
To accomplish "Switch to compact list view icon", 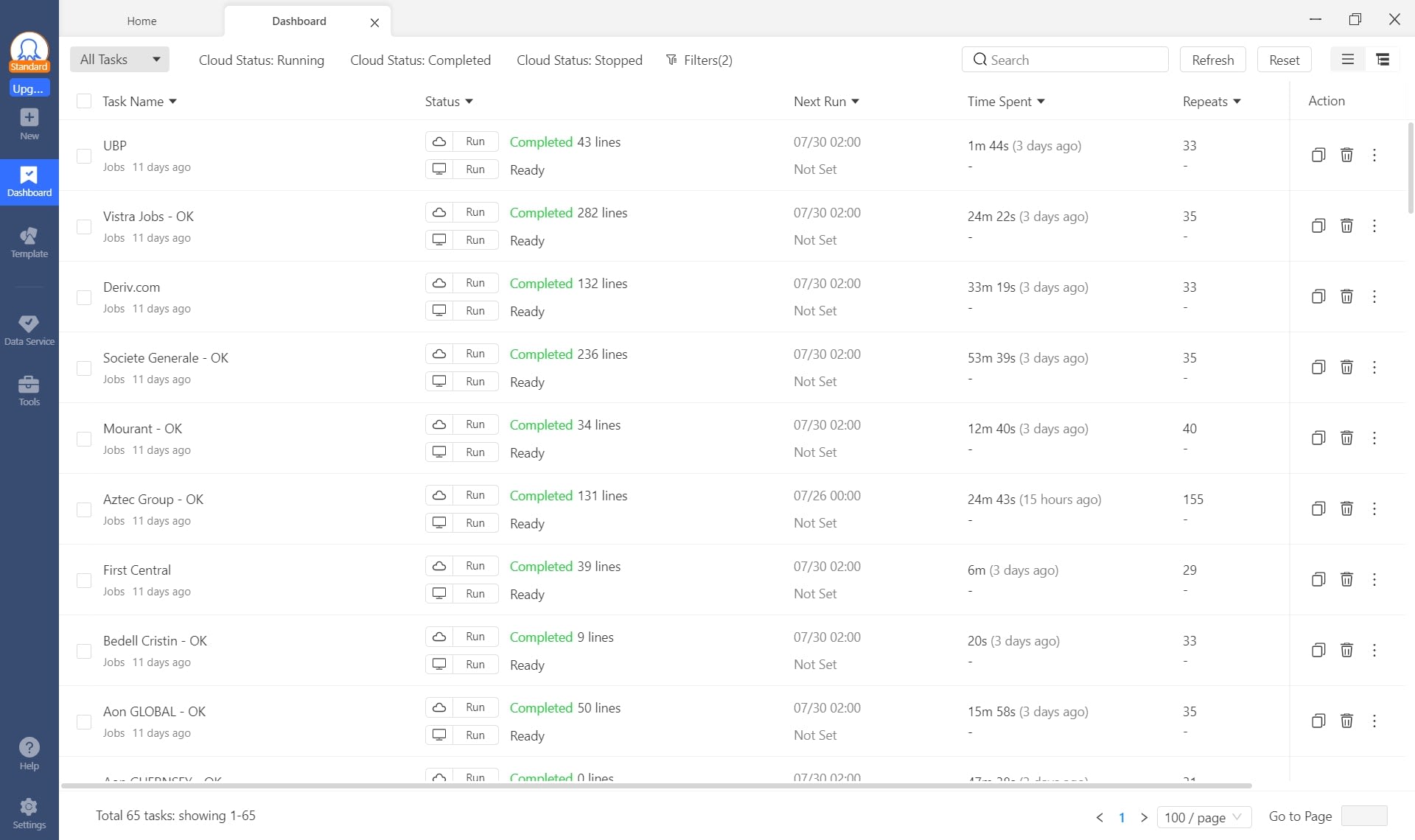I will [x=1348, y=60].
